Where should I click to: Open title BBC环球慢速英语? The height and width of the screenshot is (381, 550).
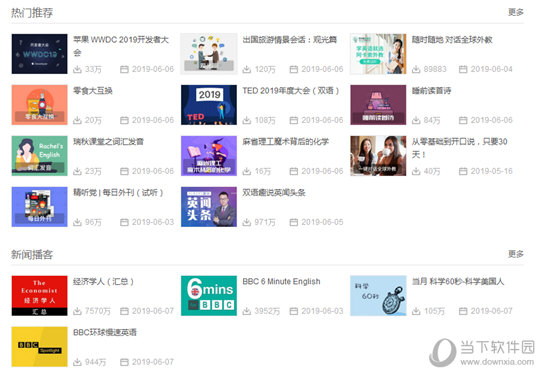tap(105, 332)
